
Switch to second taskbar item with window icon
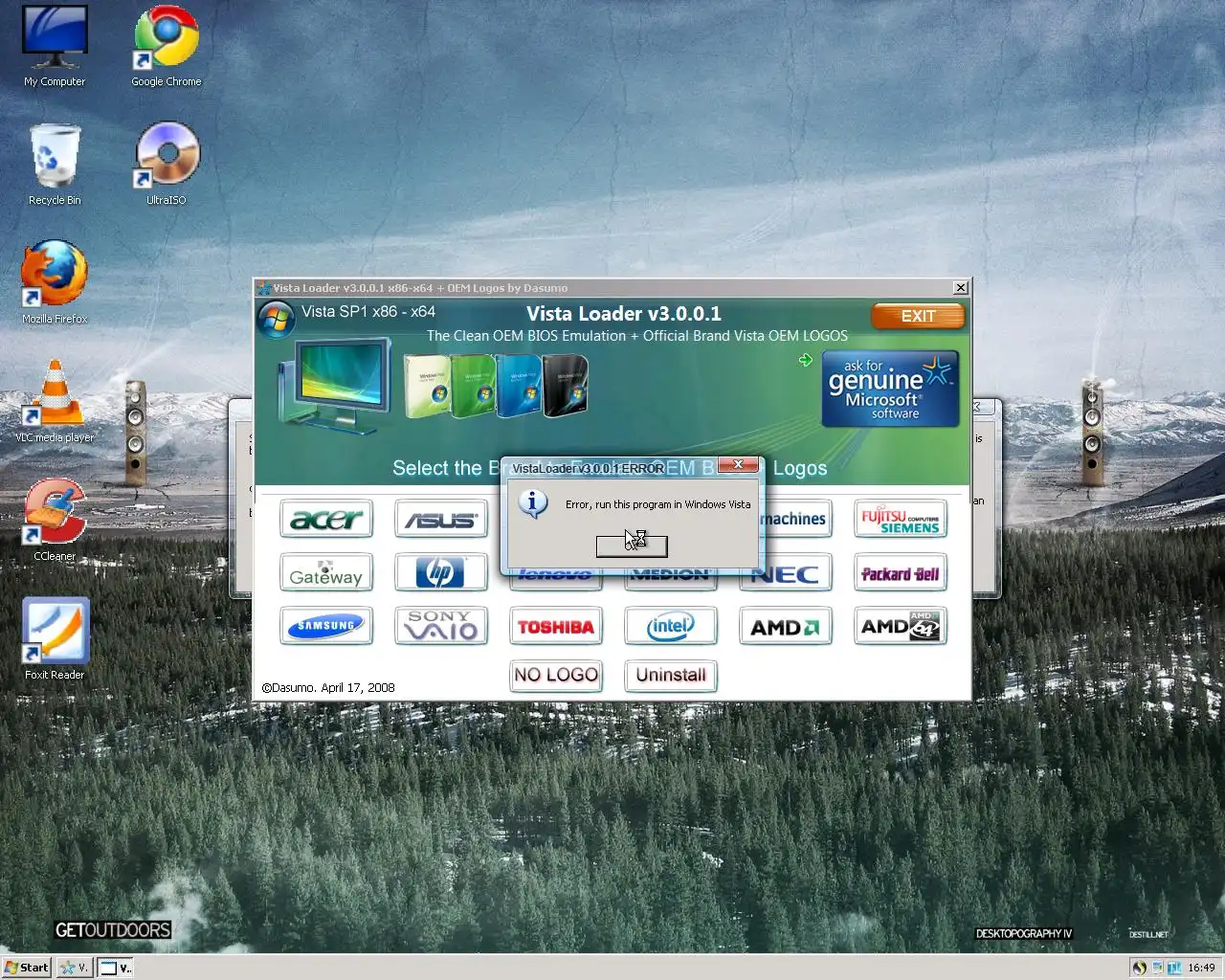tap(116, 968)
